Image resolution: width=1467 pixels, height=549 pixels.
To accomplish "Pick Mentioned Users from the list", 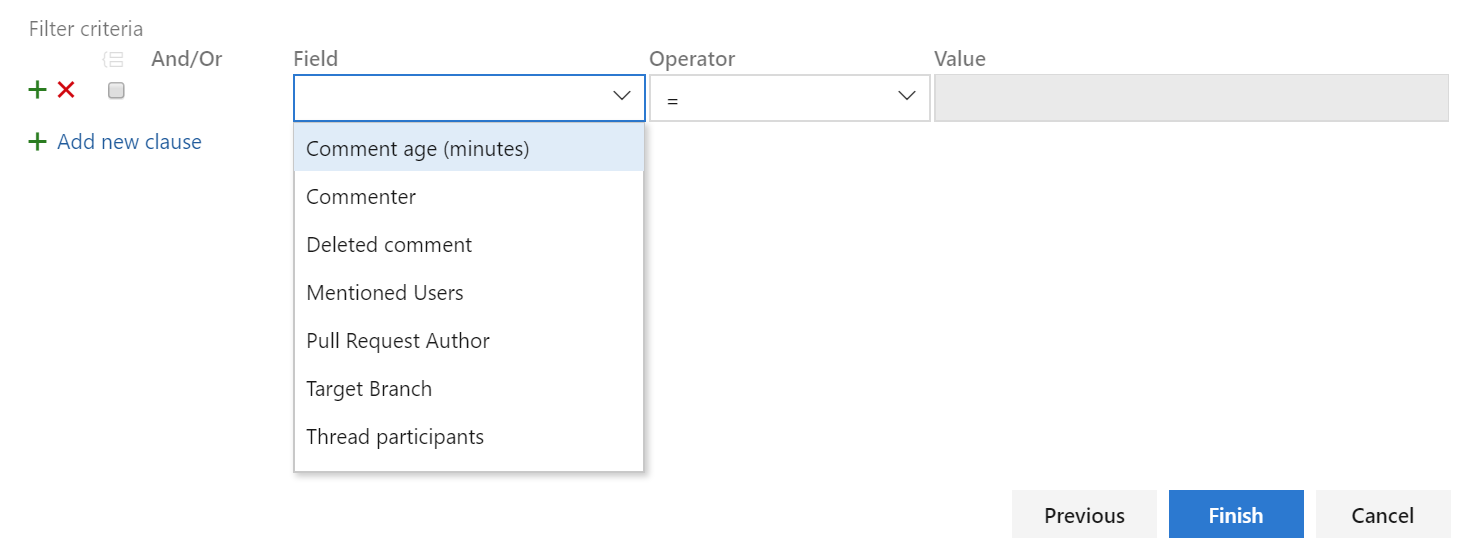I will pyautogui.click(x=469, y=293).
